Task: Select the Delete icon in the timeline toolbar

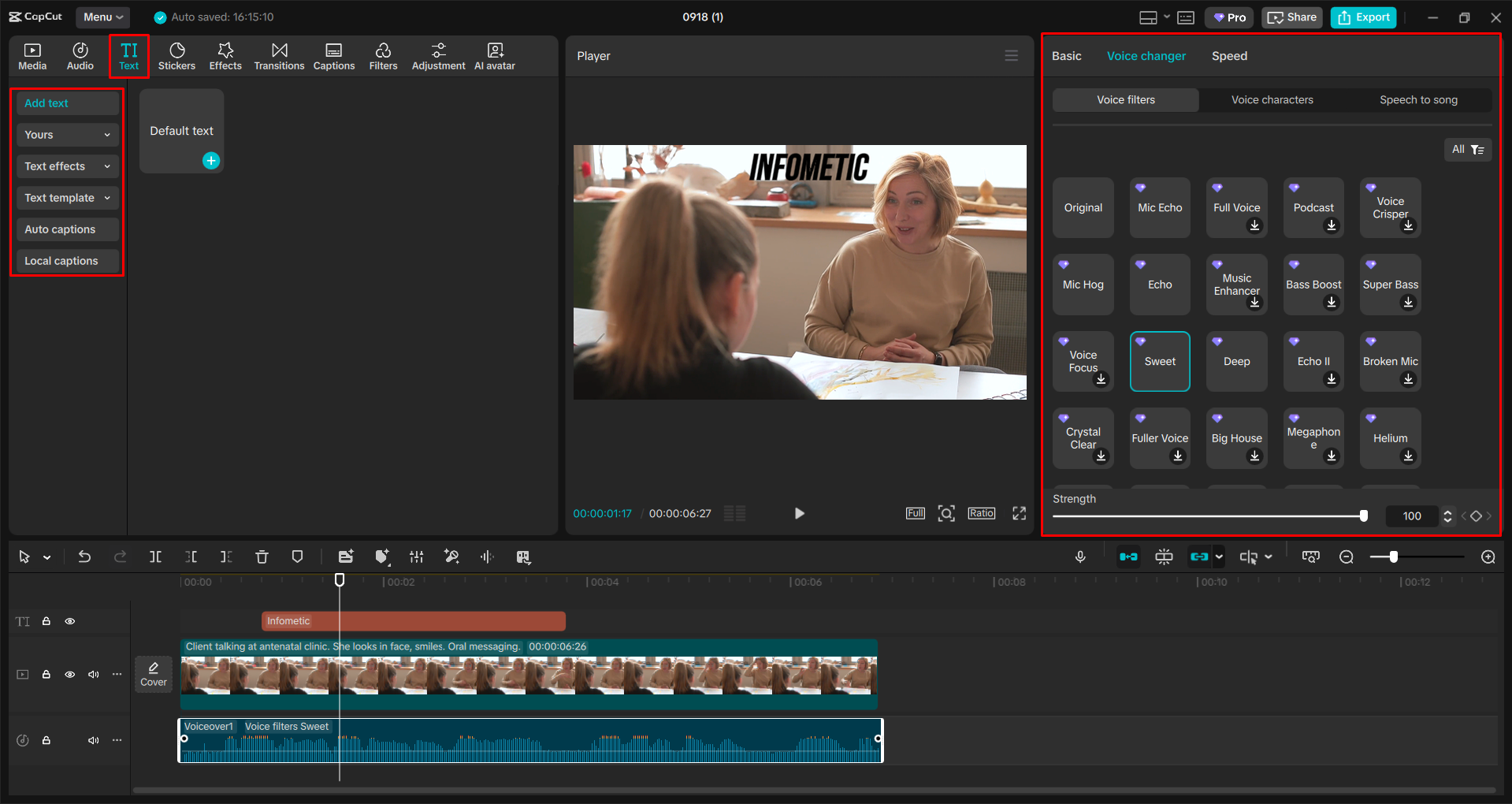Action: (x=262, y=556)
